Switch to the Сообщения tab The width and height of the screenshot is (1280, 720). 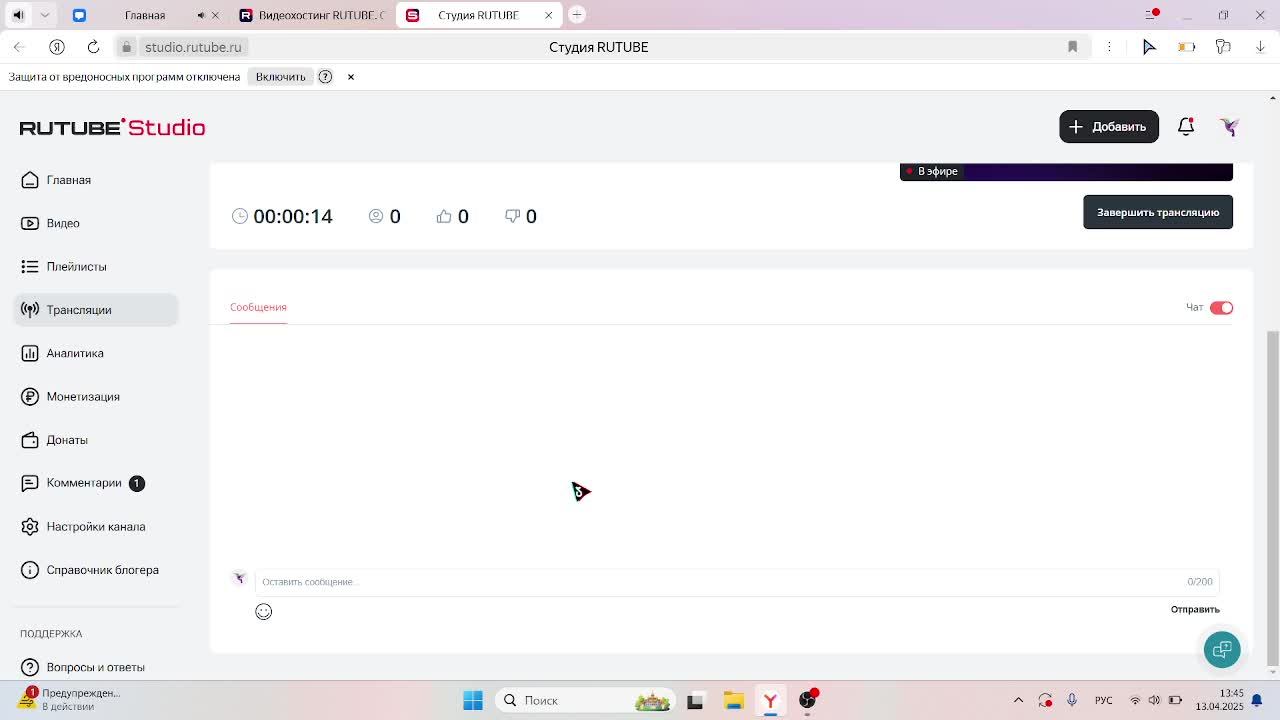[258, 307]
